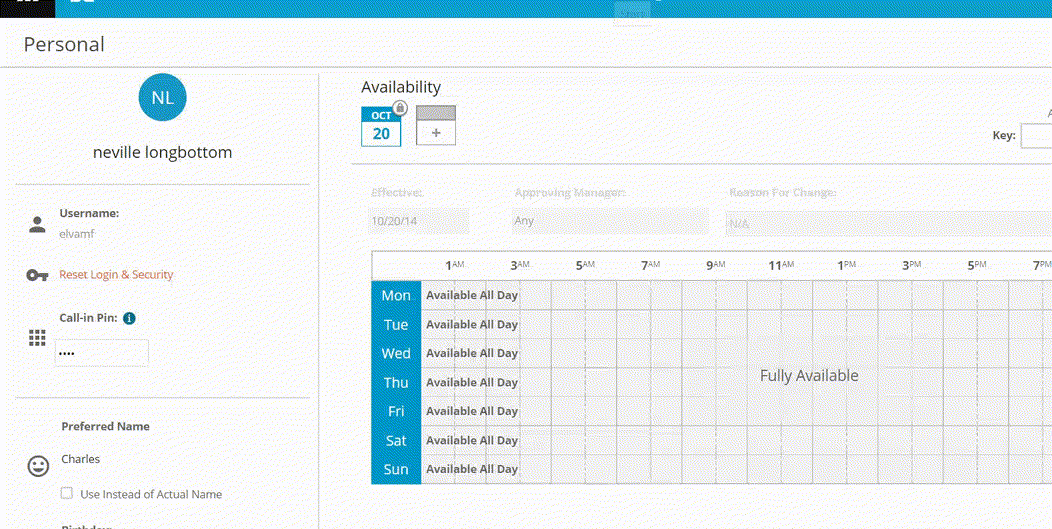
Task: Click the Effective date field 10/20/14
Action: [x=419, y=221]
